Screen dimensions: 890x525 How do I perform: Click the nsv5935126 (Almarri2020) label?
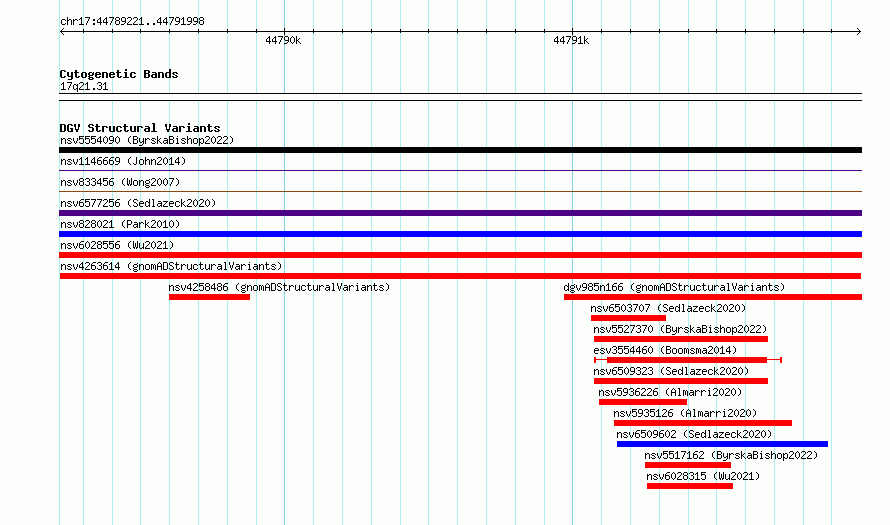(685, 413)
